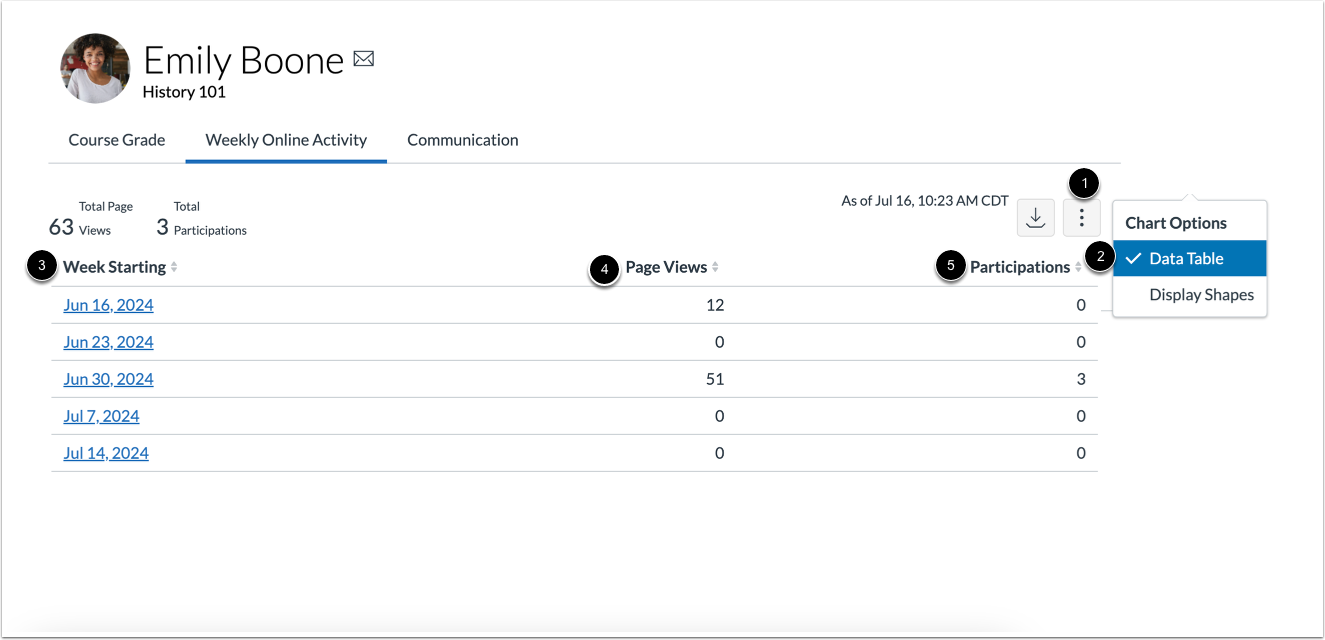1325x640 pixels.
Task: Click the download report icon
Action: point(1035,217)
